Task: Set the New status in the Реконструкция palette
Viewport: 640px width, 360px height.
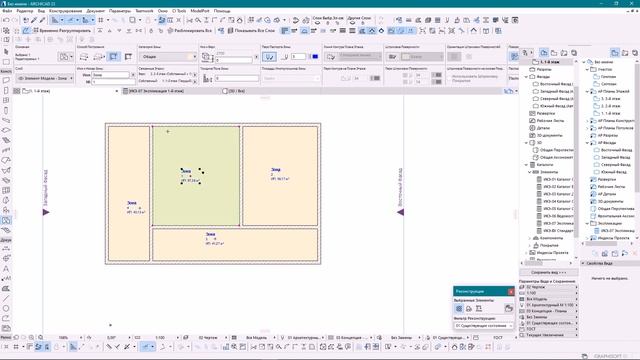Action: (x=478, y=309)
